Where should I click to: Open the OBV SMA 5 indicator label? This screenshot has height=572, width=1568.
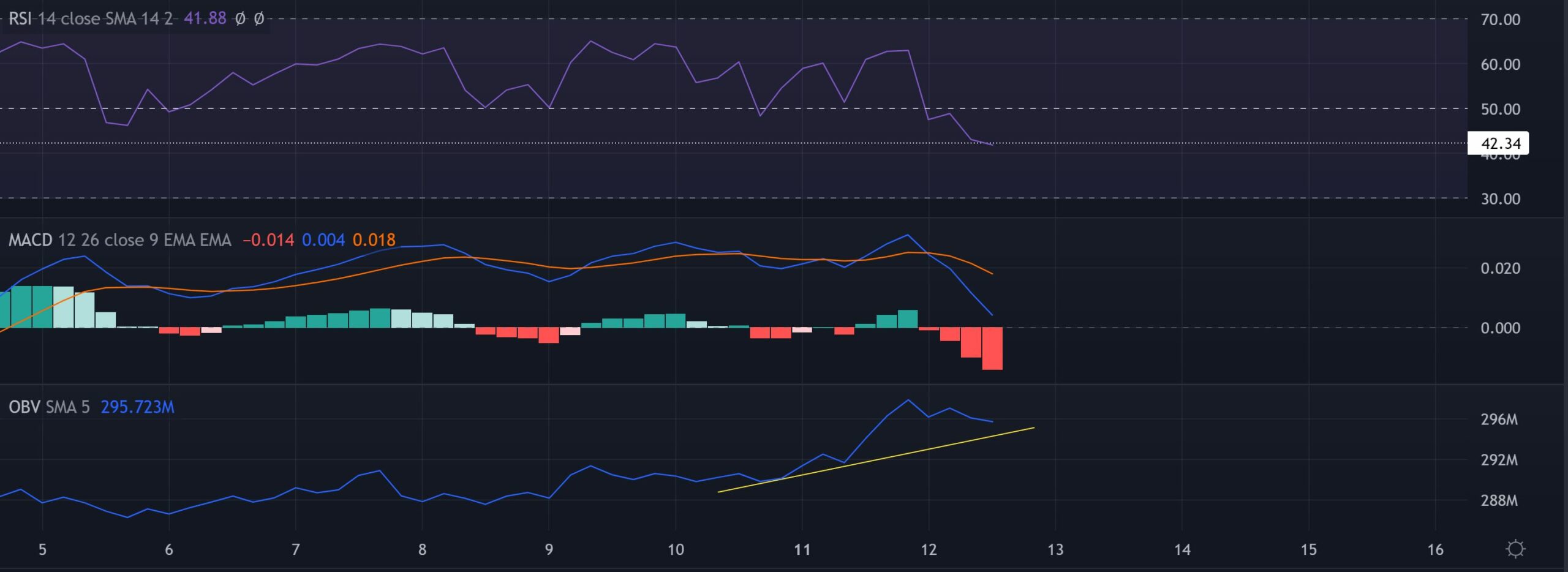pos(49,407)
